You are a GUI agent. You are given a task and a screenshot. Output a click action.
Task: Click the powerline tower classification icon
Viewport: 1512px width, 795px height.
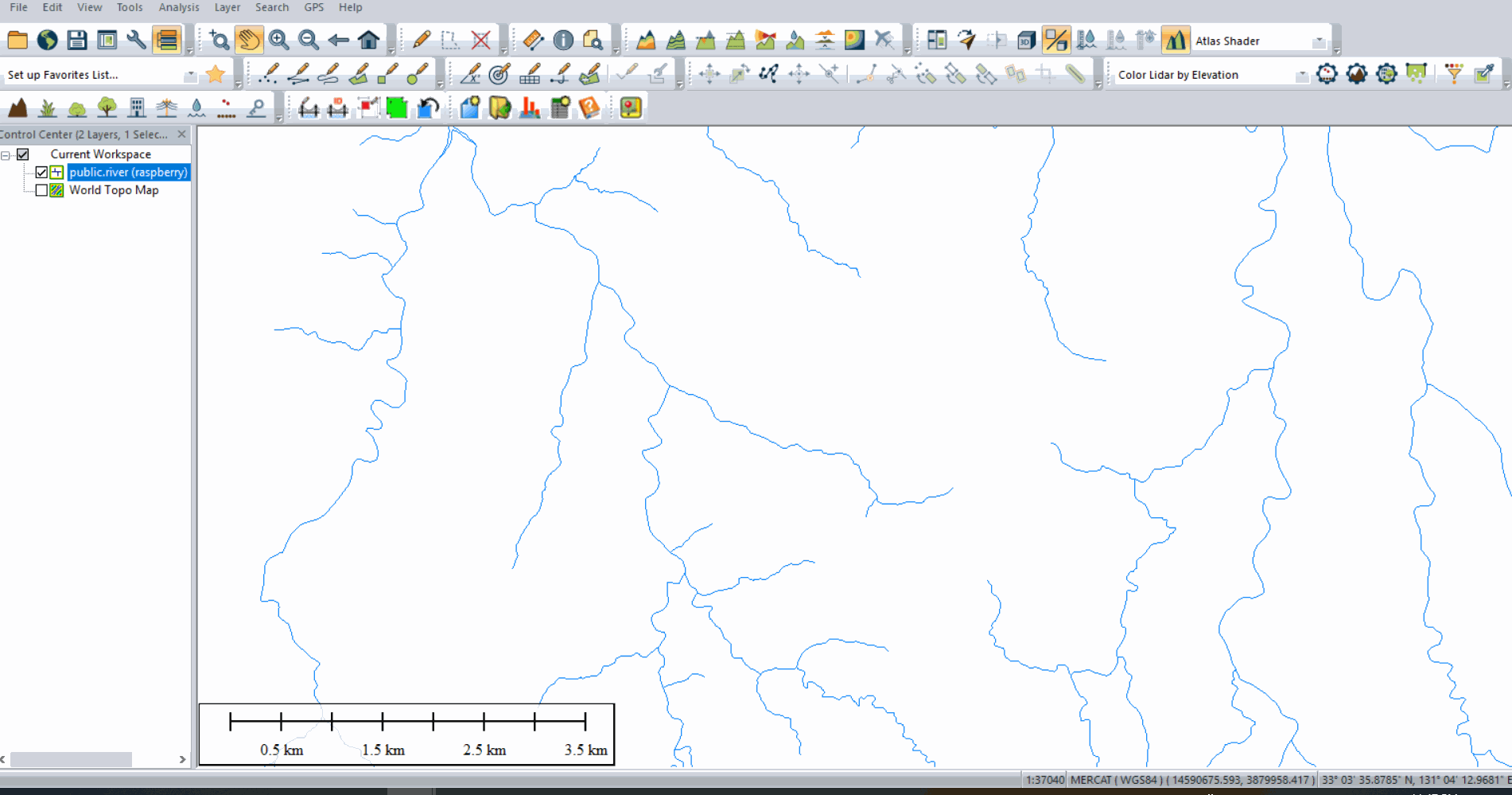coord(167,107)
